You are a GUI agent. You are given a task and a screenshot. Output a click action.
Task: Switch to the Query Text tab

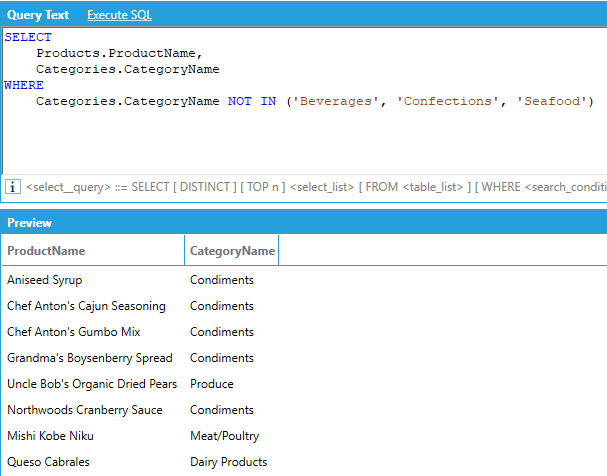37,16
